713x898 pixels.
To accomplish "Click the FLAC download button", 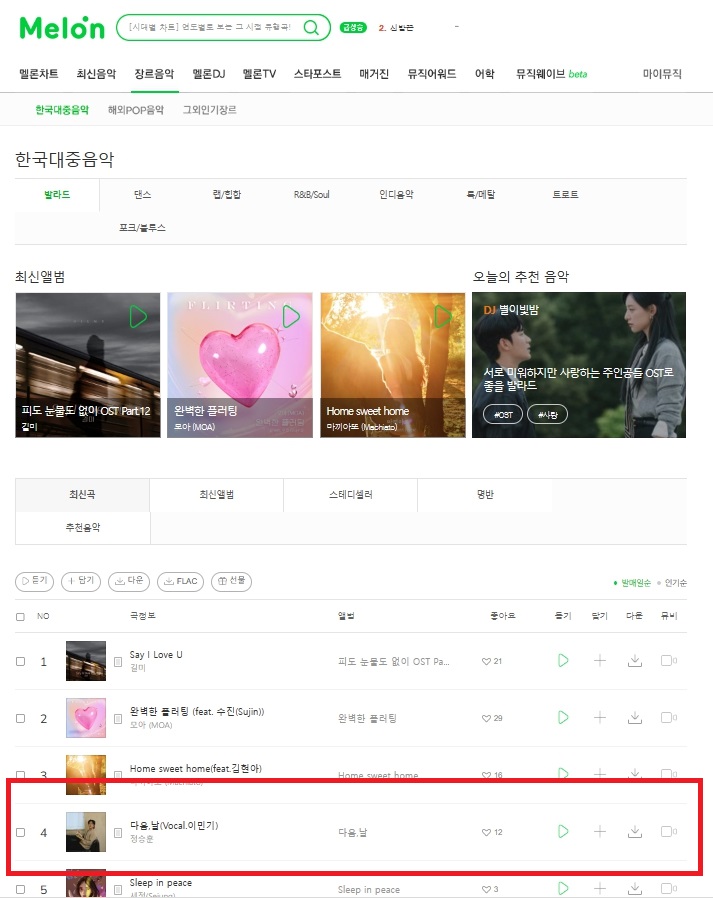I will coord(180,581).
